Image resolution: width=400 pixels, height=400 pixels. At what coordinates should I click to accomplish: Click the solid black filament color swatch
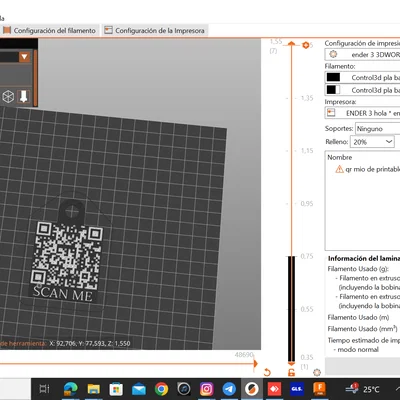333,77
